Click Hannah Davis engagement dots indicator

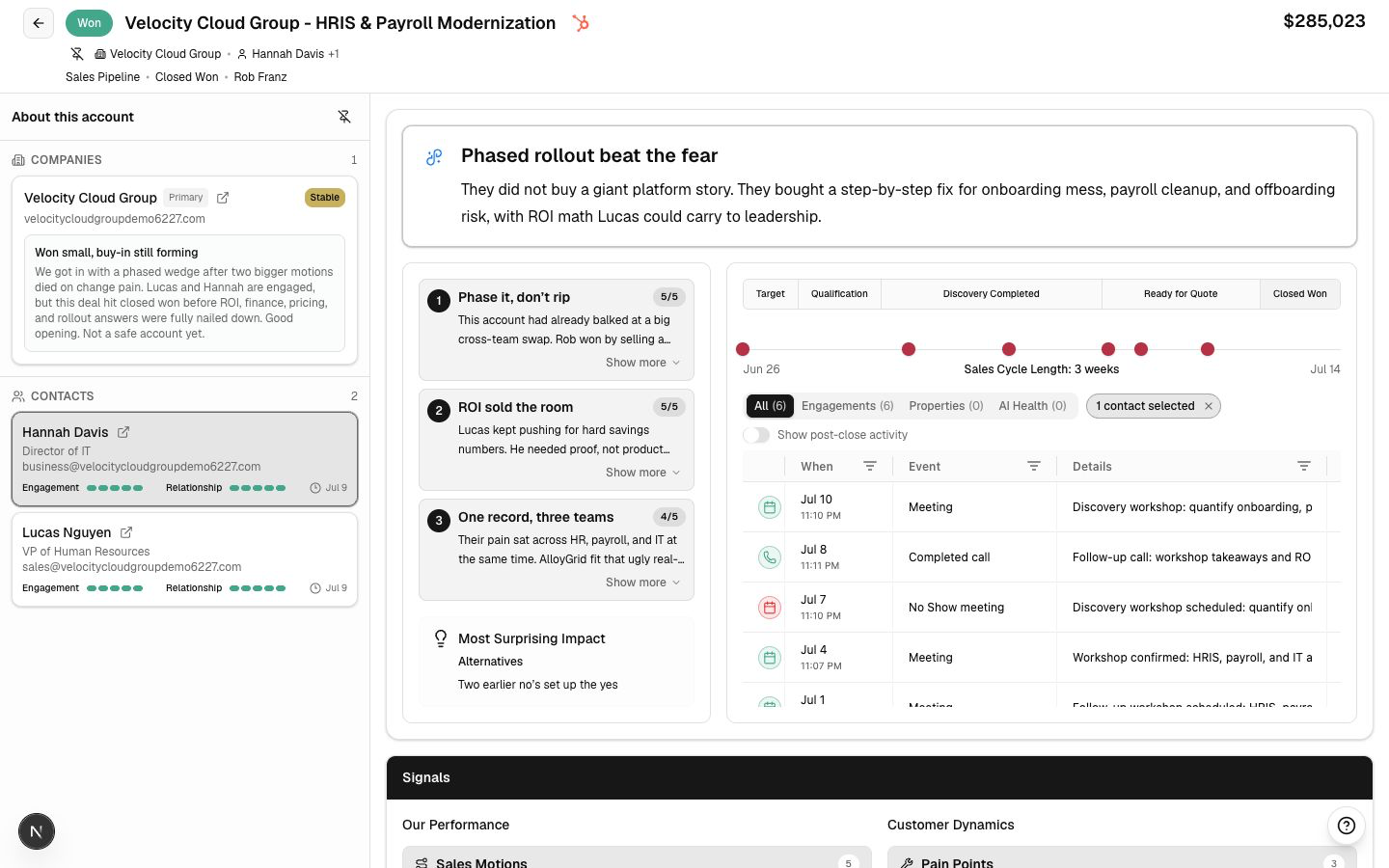tap(115, 488)
